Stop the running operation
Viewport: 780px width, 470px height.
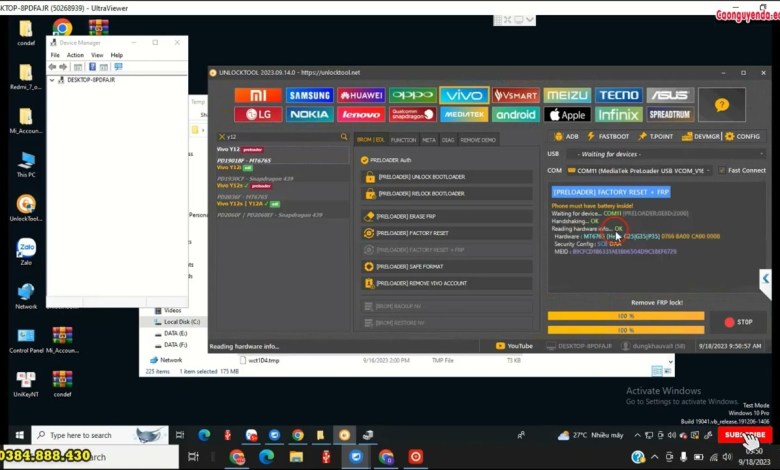pos(738,322)
